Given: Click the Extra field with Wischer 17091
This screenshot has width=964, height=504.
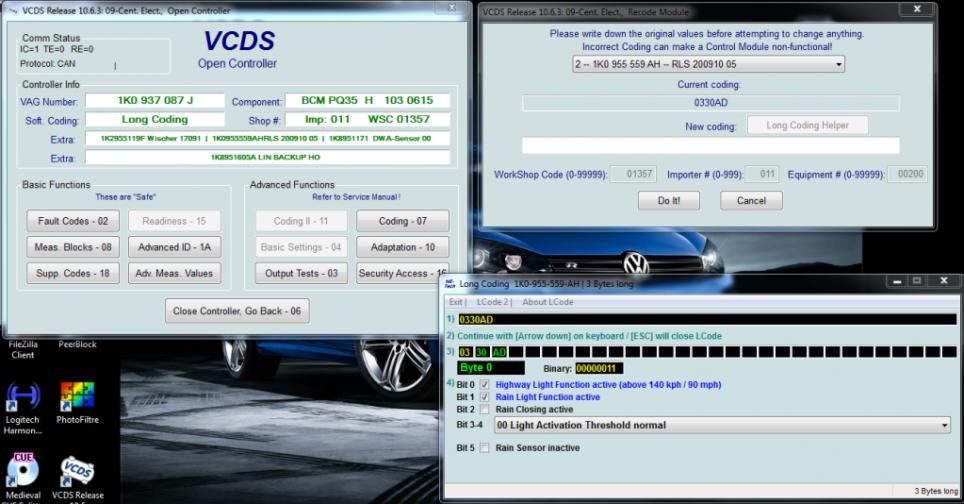Looking at the screenshot, I should point(267,138).
